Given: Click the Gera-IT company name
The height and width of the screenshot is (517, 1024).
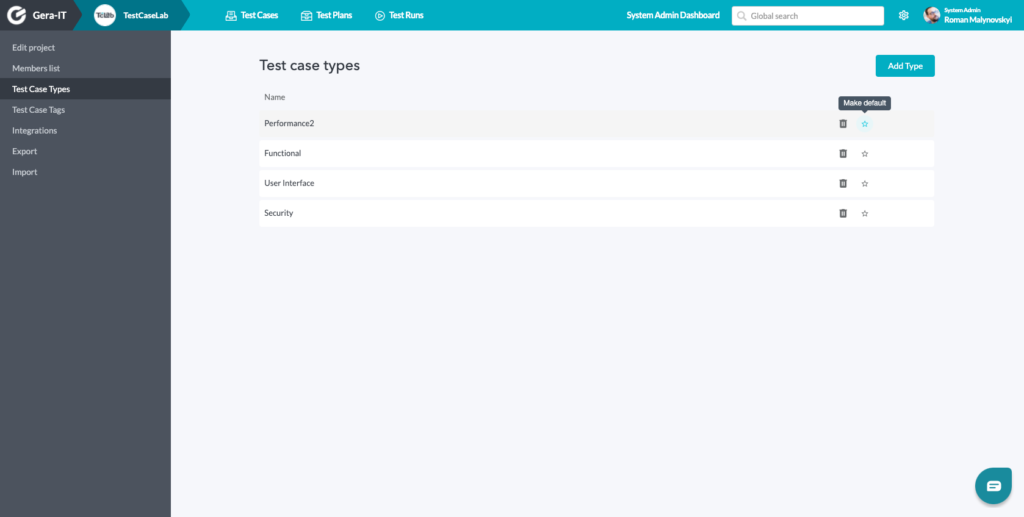Looking at the screenshot, I should (50, 15).
